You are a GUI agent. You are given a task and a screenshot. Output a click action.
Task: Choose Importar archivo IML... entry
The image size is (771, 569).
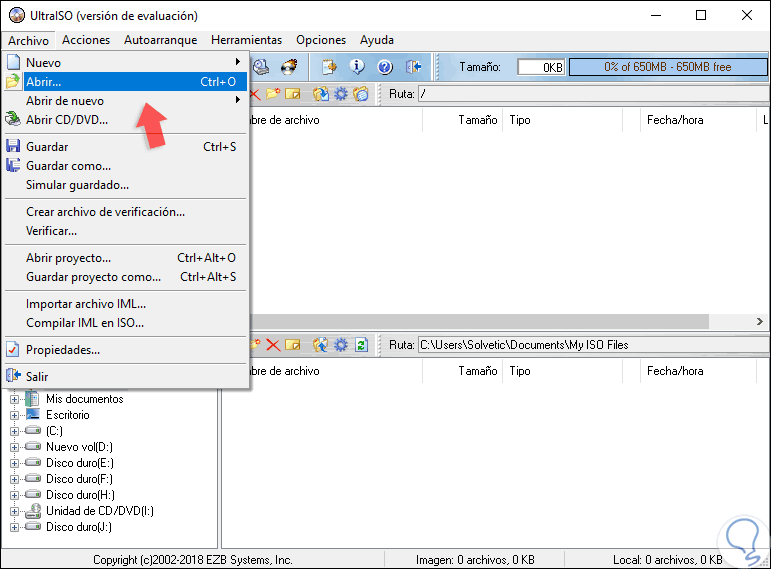125,304
